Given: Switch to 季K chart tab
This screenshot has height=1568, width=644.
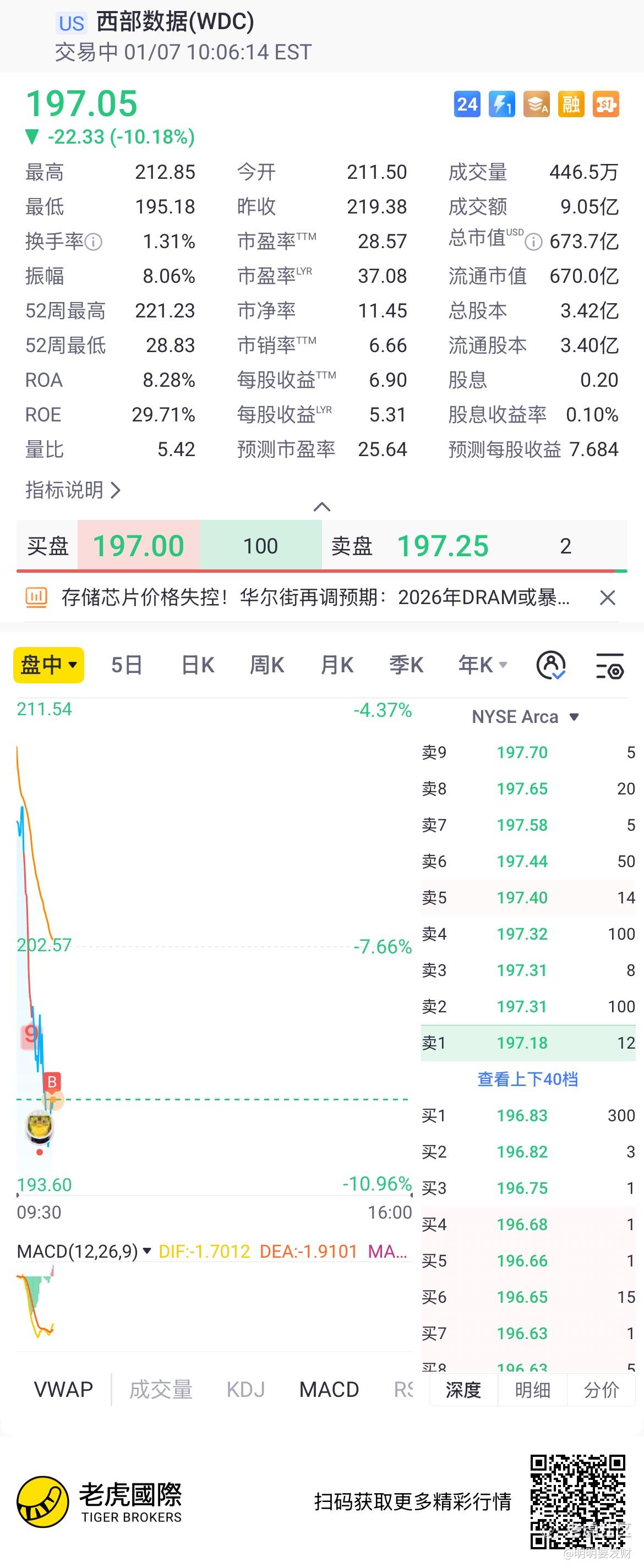Looking at the screenshot, I should point(406,665).
